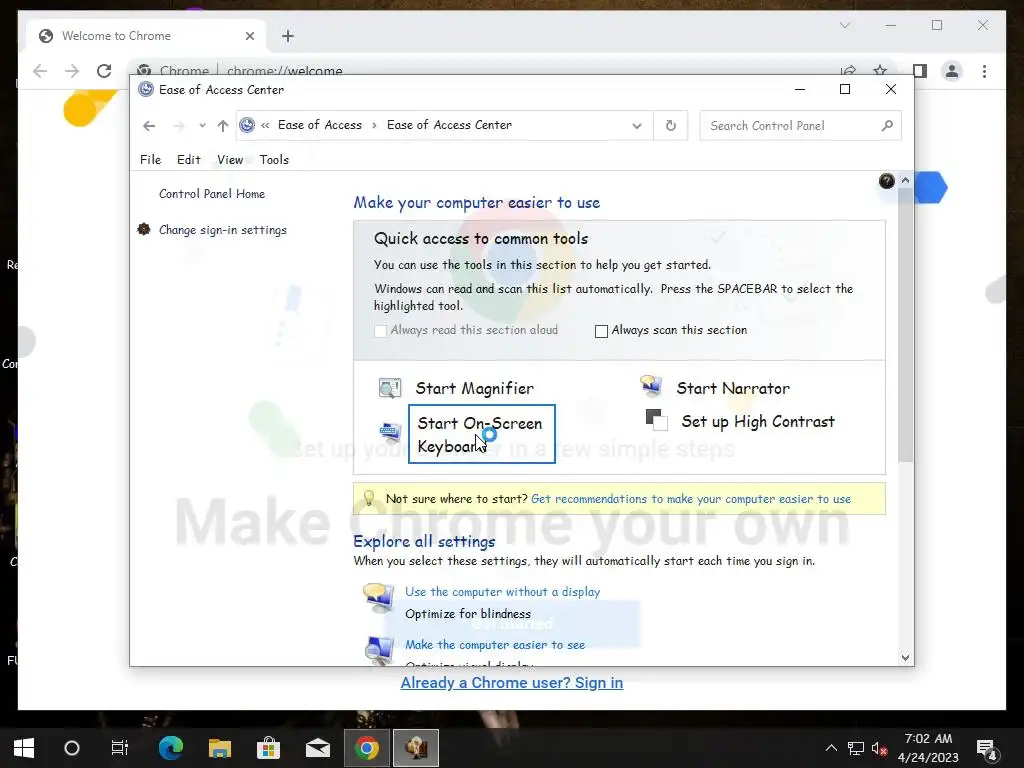Click the 'Use the computer without a display' icon
This screenshot has height=768, width=1024.
tap(379, 598)
